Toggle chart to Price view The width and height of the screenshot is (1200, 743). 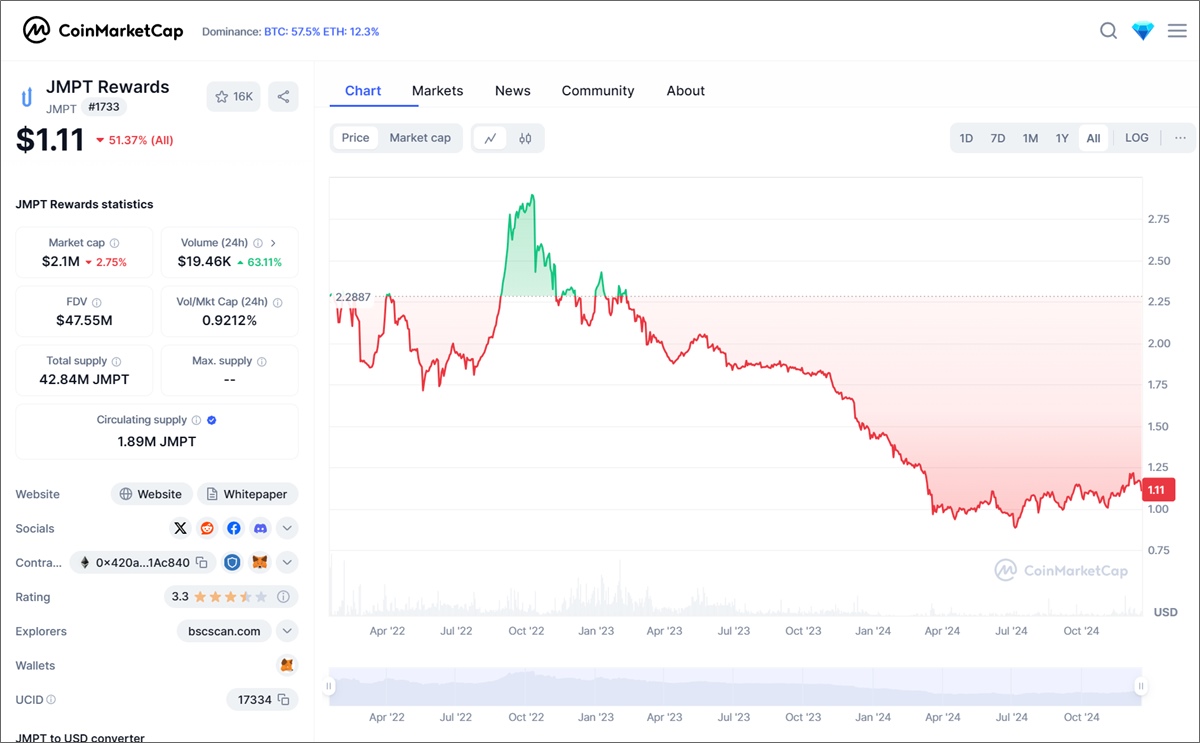(x=355, y=138)
